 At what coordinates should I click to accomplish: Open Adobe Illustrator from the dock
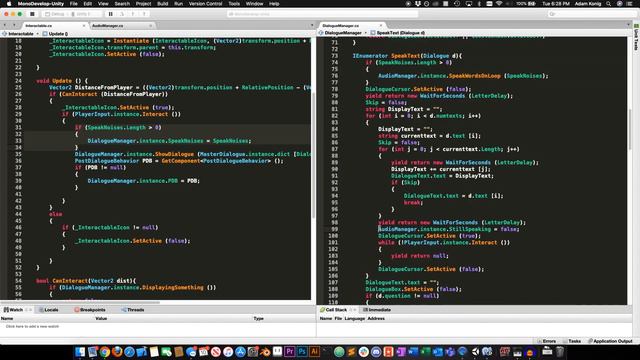click(314, 351)
